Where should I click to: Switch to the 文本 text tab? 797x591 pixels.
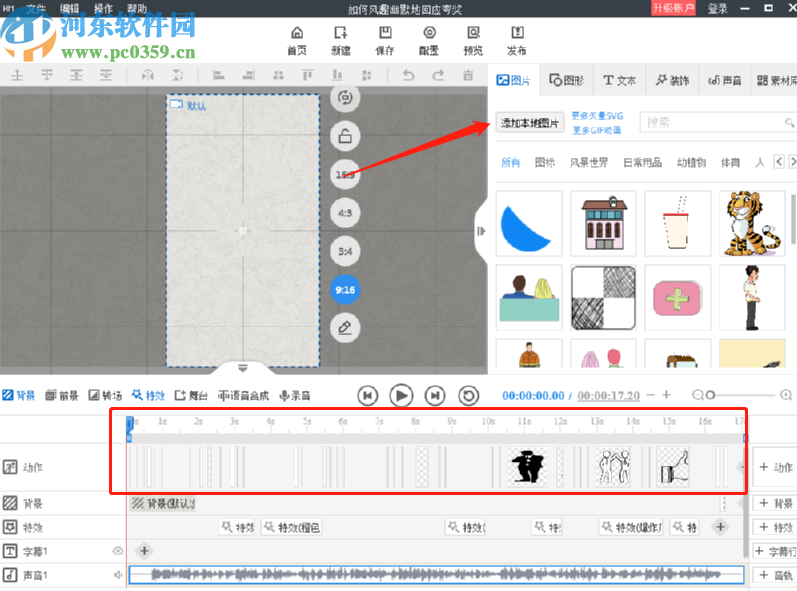(619, 80)
